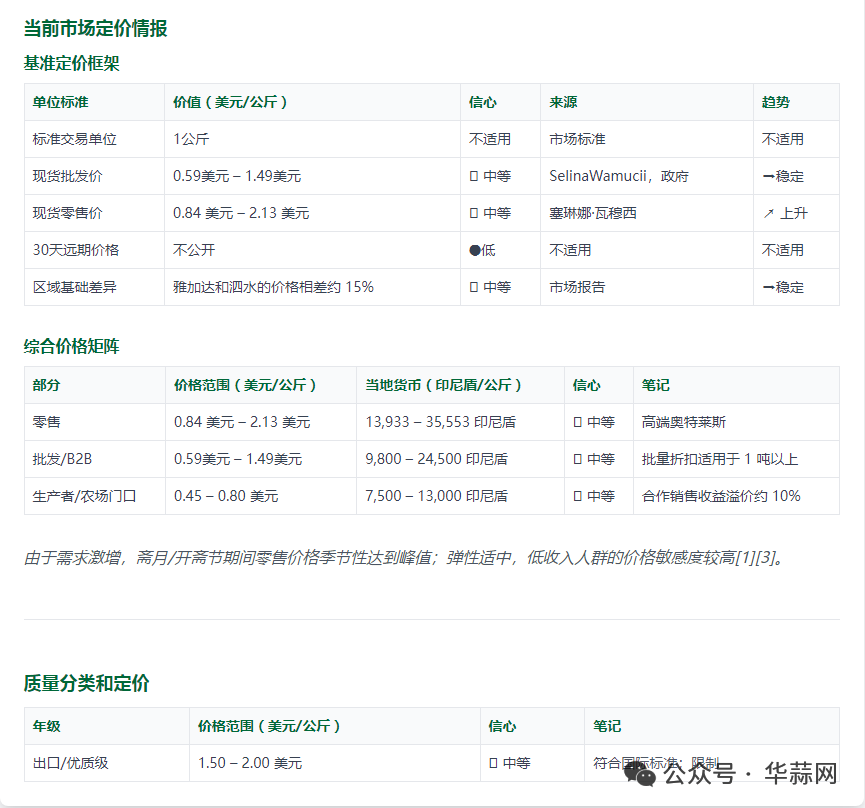Image resolution: width=865 pixels, height=808 pixels.
Task: Click the confidence icon in the 零售 row
Action: (576, 422)
